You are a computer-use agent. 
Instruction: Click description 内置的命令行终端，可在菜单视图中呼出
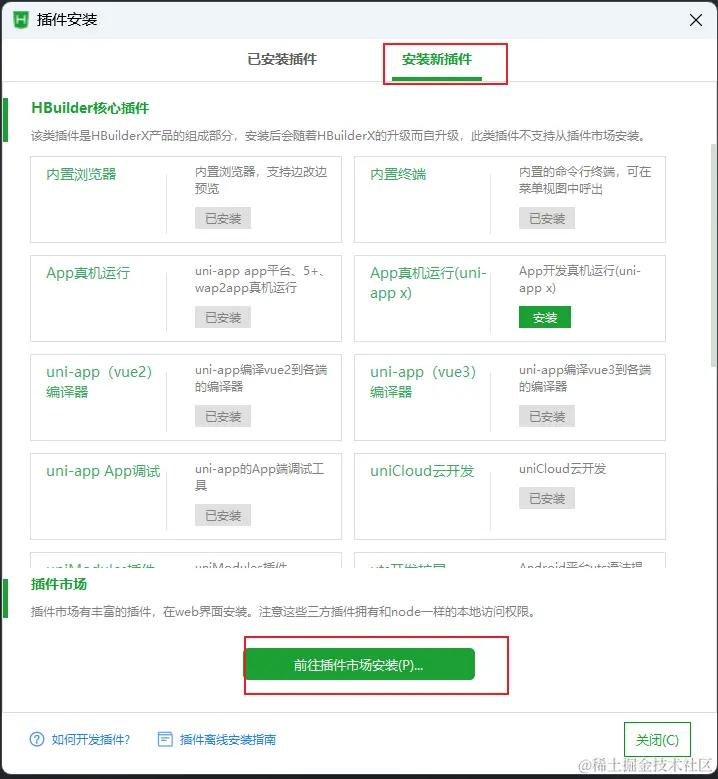coord(585,180)
